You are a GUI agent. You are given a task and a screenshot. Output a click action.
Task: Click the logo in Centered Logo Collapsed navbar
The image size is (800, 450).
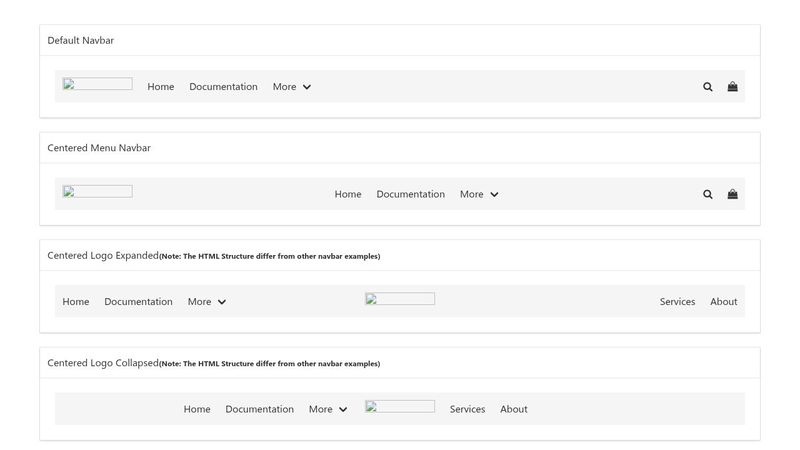pos(399,406)
